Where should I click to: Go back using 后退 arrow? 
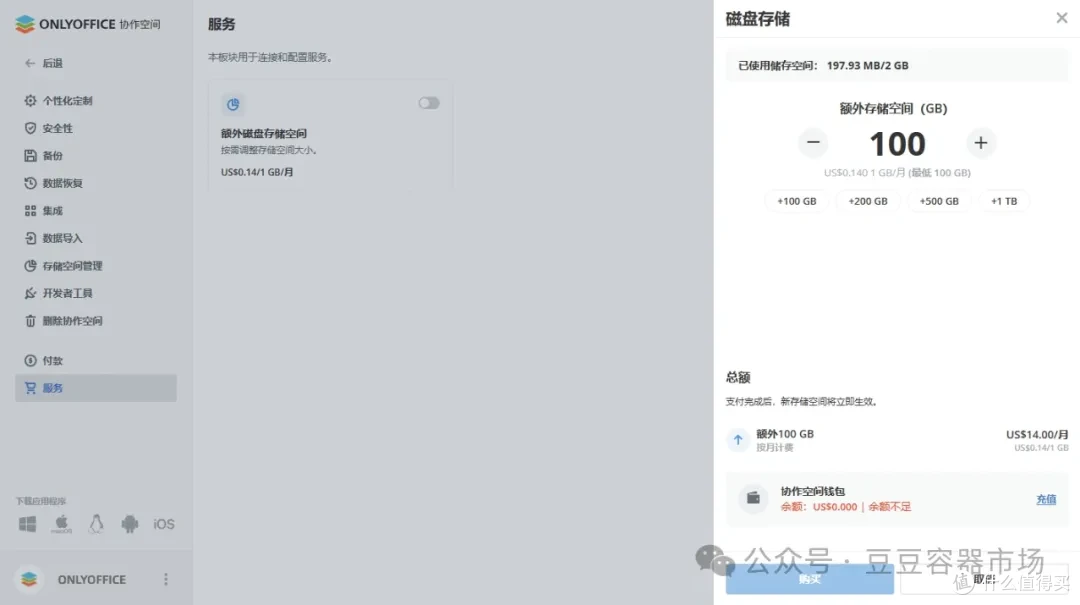(44, 63)
